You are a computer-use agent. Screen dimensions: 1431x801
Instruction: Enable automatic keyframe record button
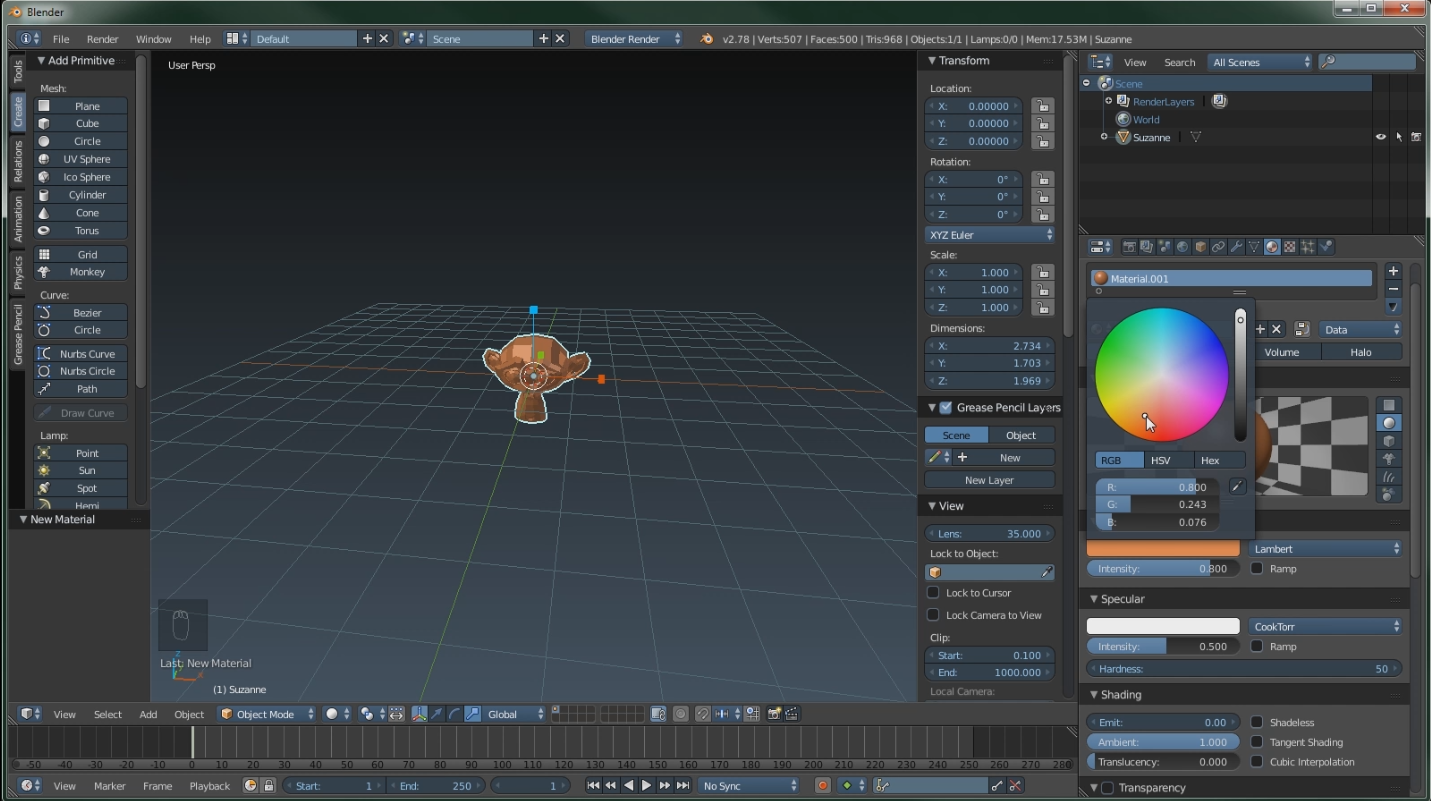click(823, 786)
